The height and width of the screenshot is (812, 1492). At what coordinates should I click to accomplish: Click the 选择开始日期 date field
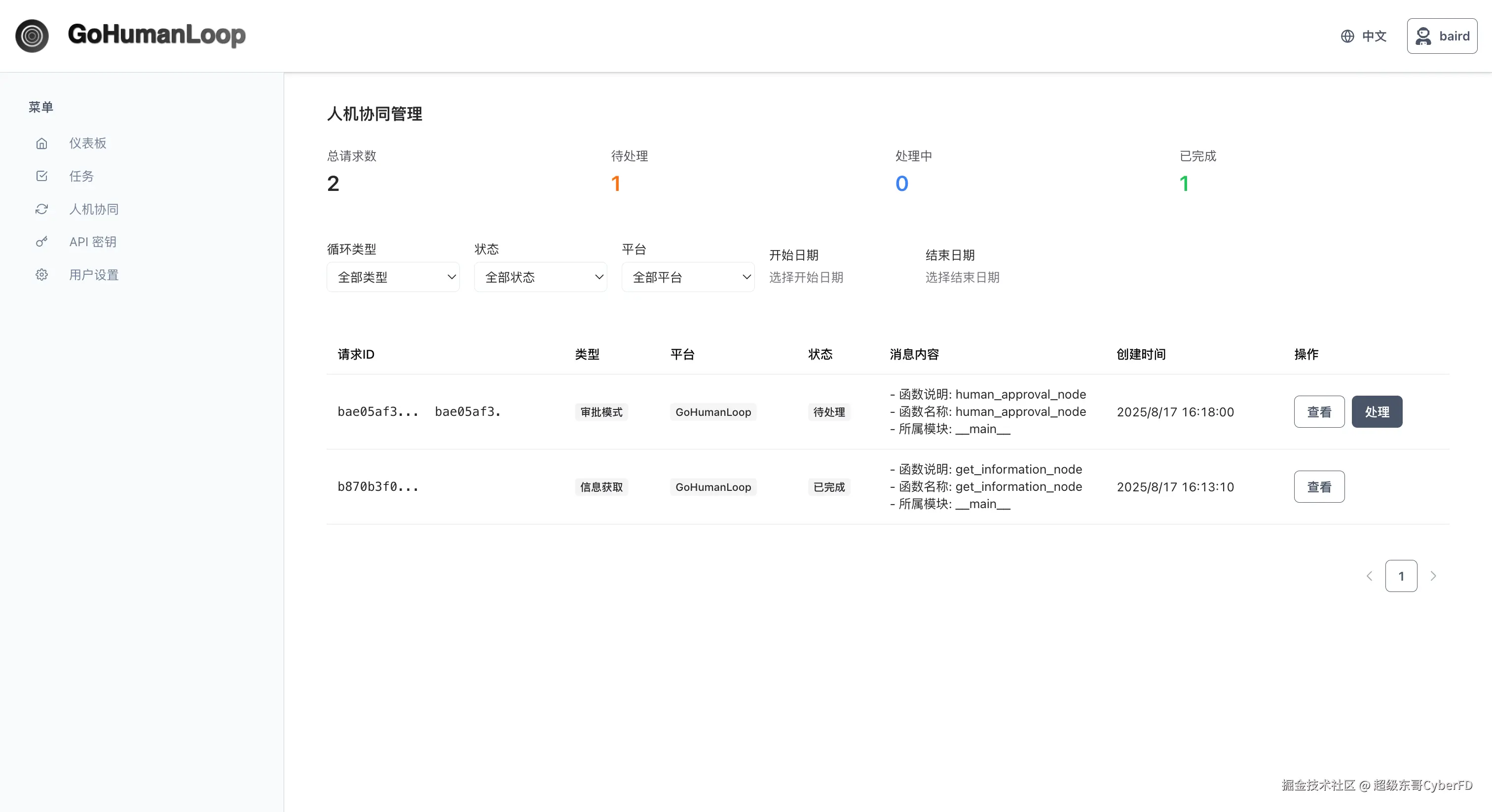[x=806, y=277]
